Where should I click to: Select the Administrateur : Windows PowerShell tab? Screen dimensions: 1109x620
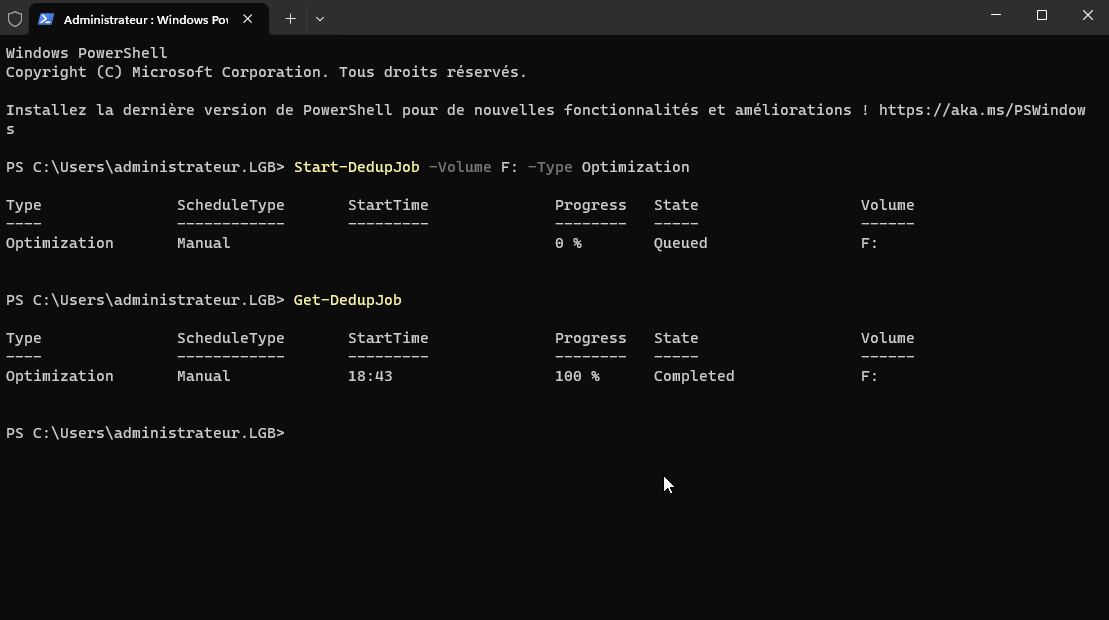(x=145, y=19)
